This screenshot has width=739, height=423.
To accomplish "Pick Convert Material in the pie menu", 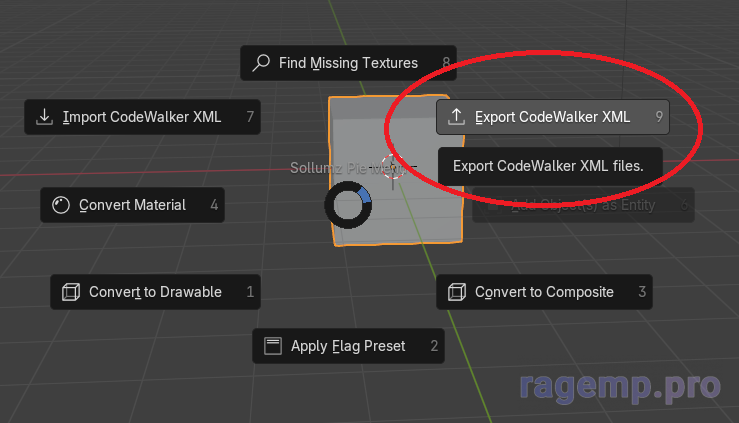I will tap(132, 205).
